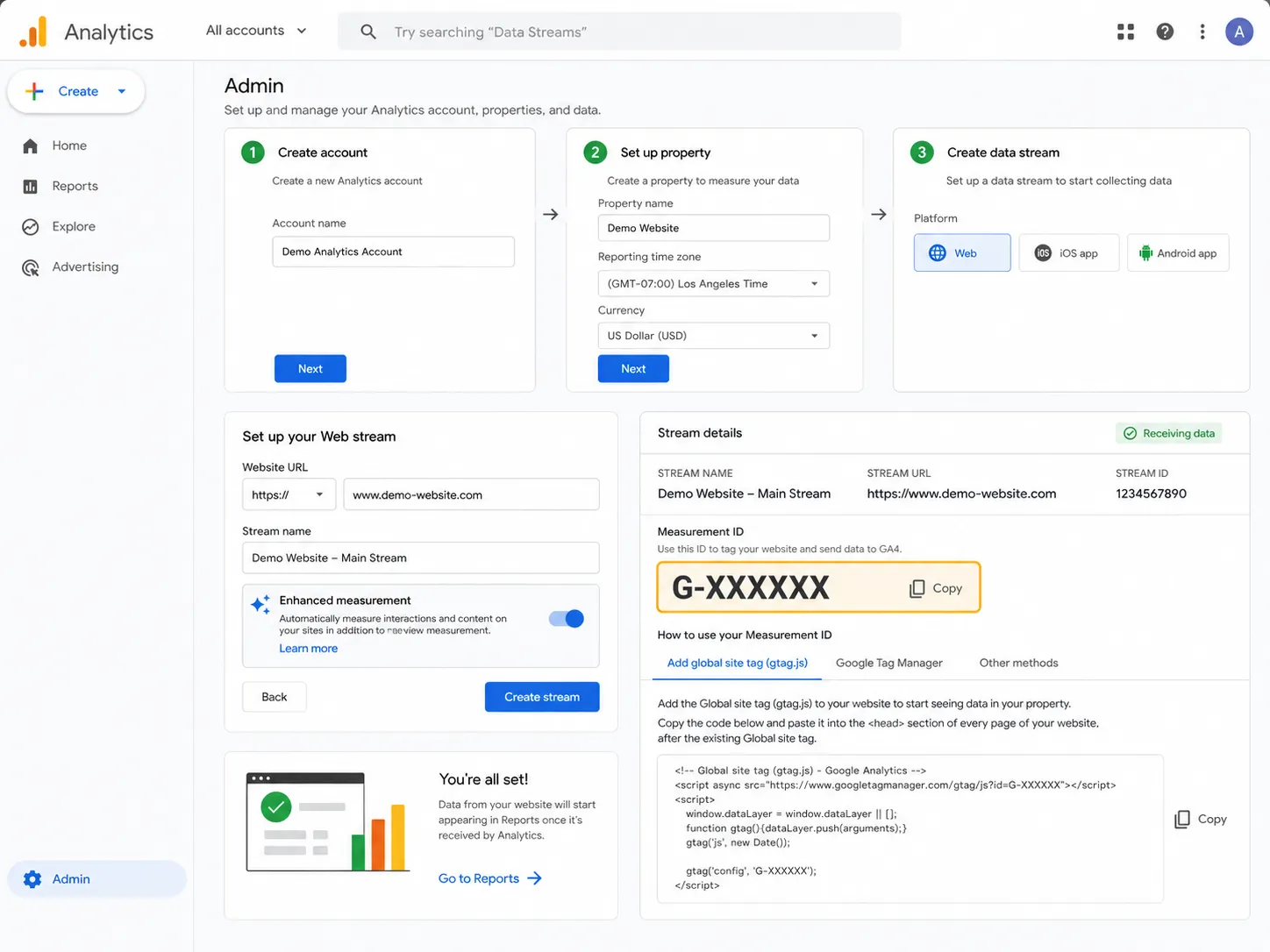Click the Receiving data checkmark icon
1270x952 pixels.
1130,433
